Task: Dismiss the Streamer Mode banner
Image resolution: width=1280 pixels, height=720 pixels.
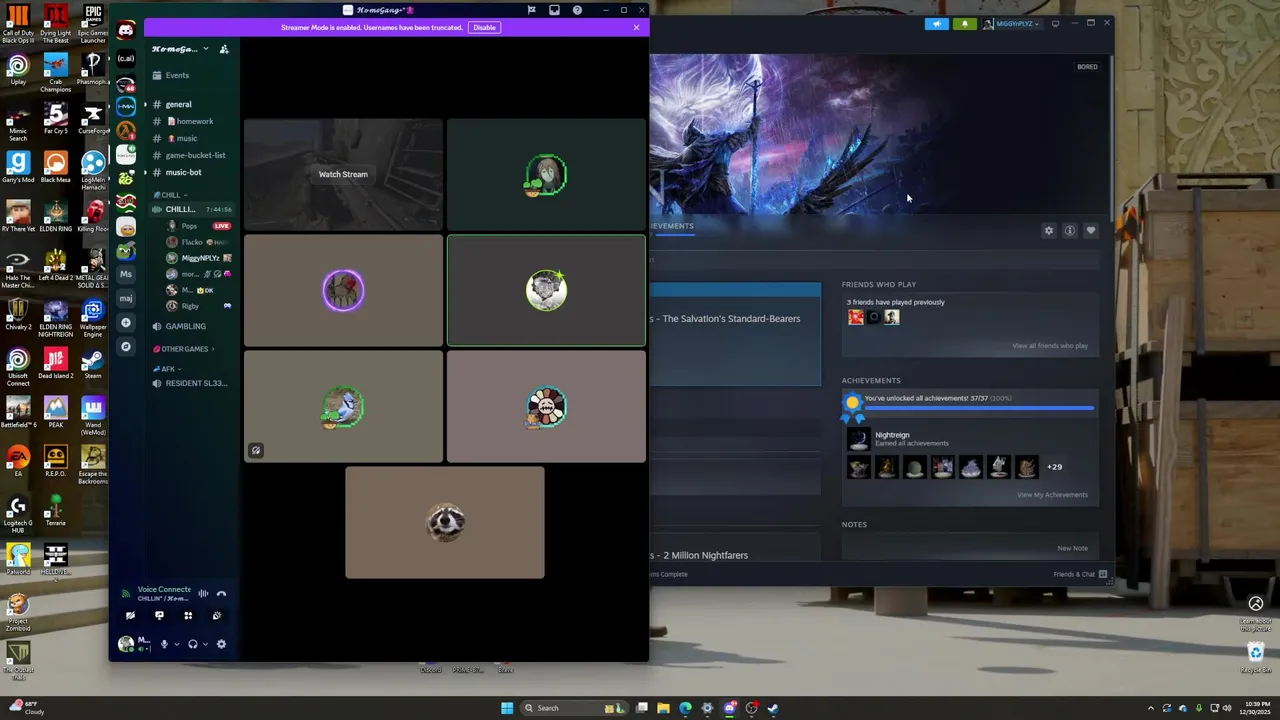Action: tap(636, 27)
